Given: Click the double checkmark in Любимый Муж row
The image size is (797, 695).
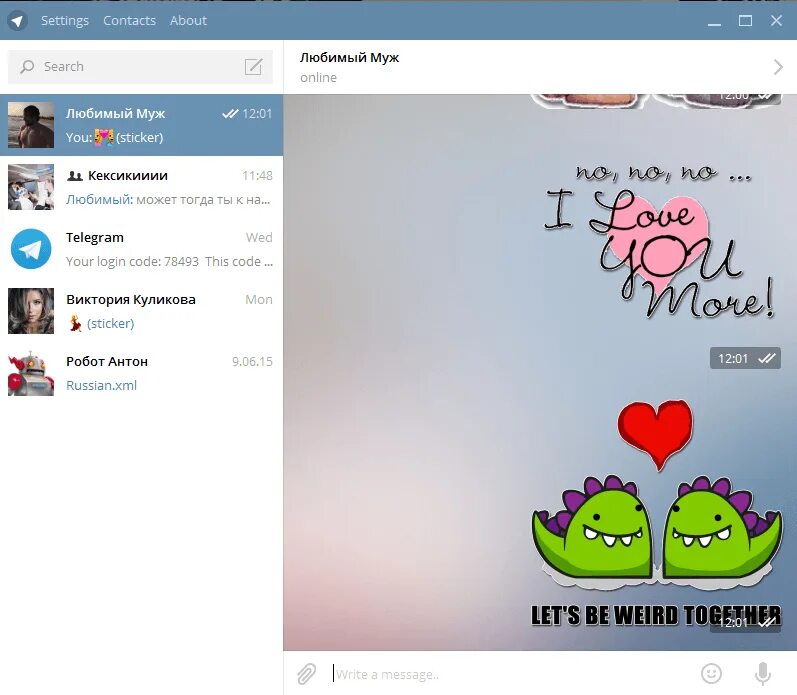Looking at the screenshot, I should point(230,114).
